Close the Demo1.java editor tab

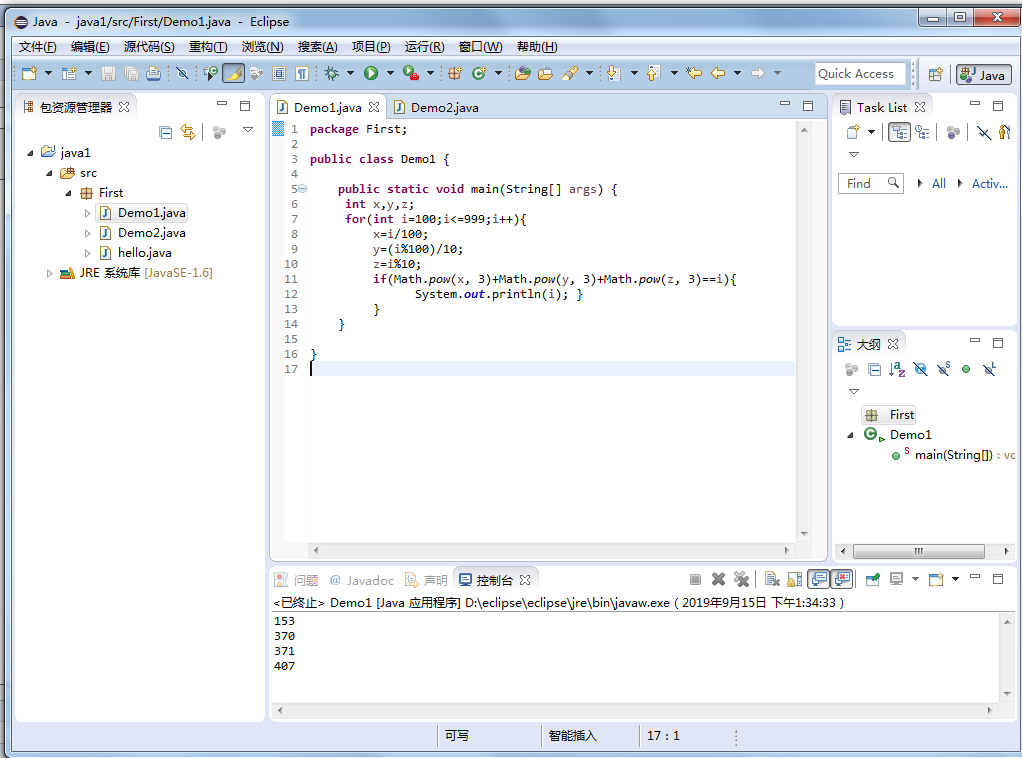tap(373, 107)
